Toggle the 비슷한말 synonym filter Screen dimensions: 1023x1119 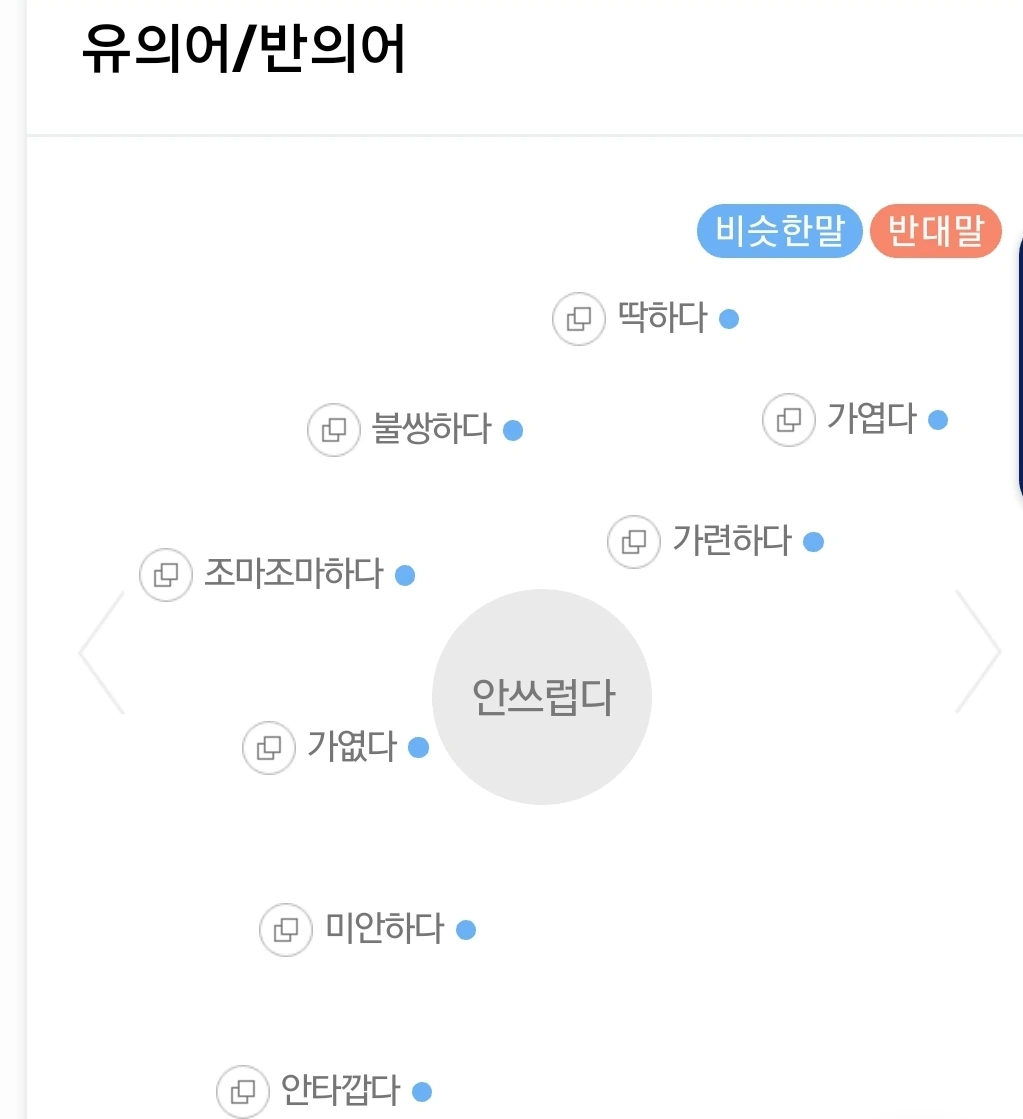click(x=779, y=232)
